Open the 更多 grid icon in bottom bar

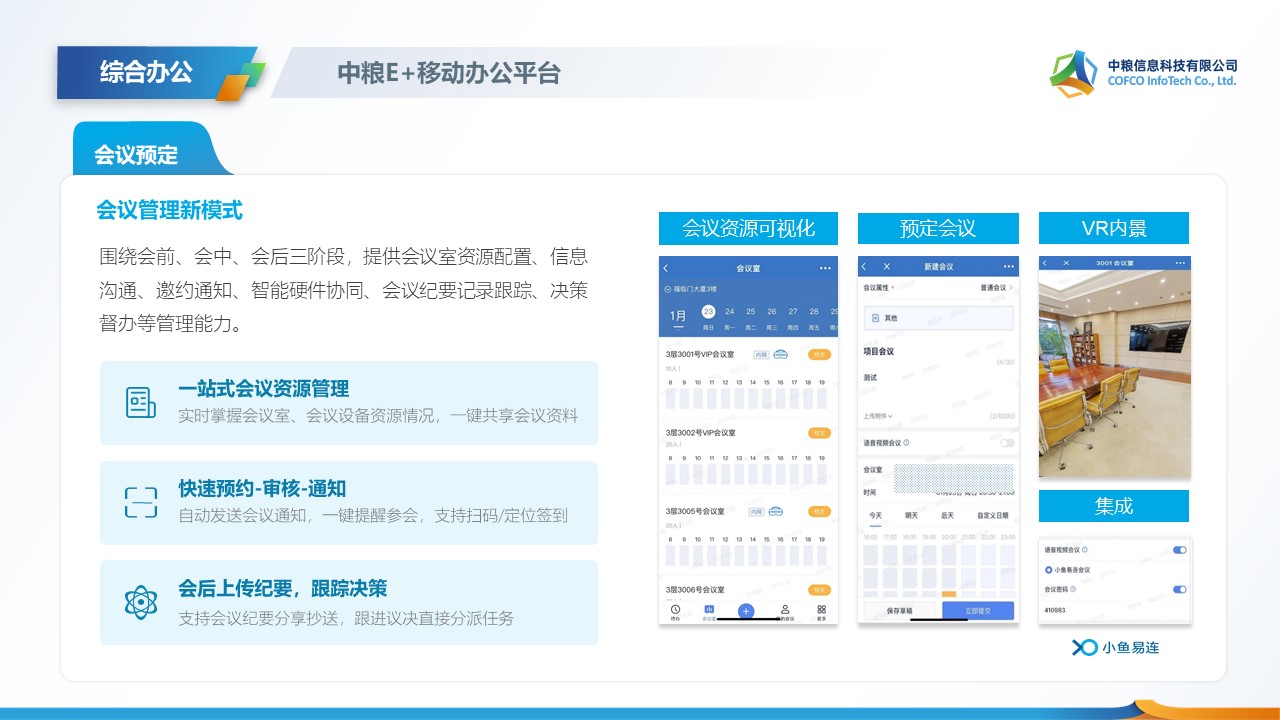point(821,610)
